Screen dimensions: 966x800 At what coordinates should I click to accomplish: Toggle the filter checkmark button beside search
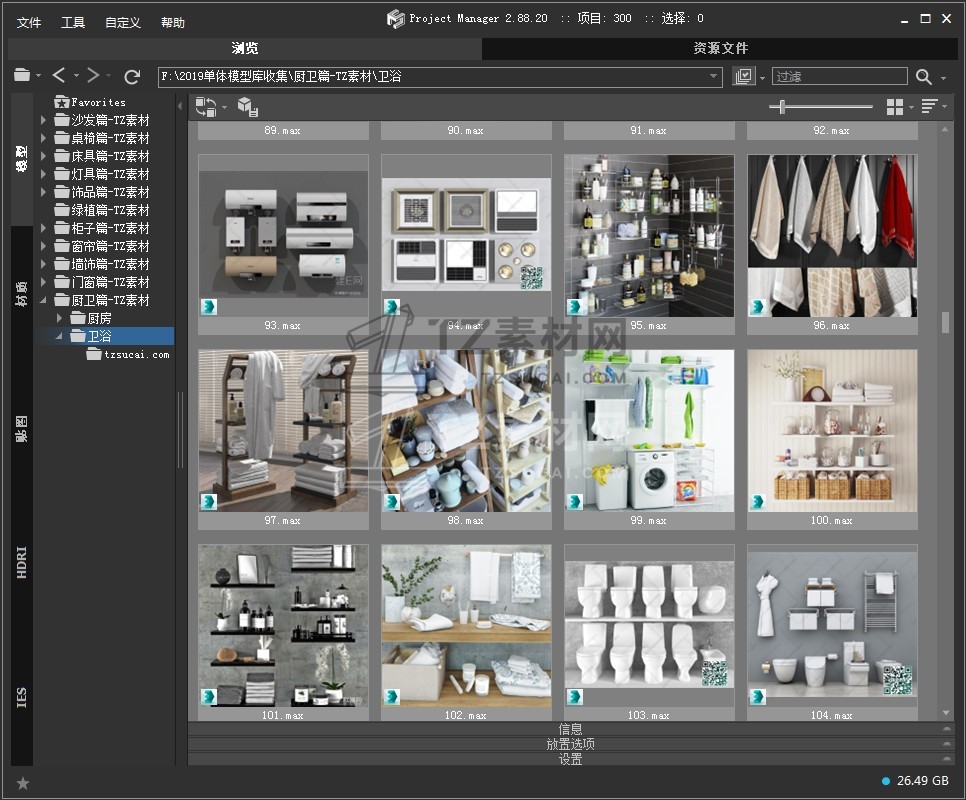pos(743,77)
